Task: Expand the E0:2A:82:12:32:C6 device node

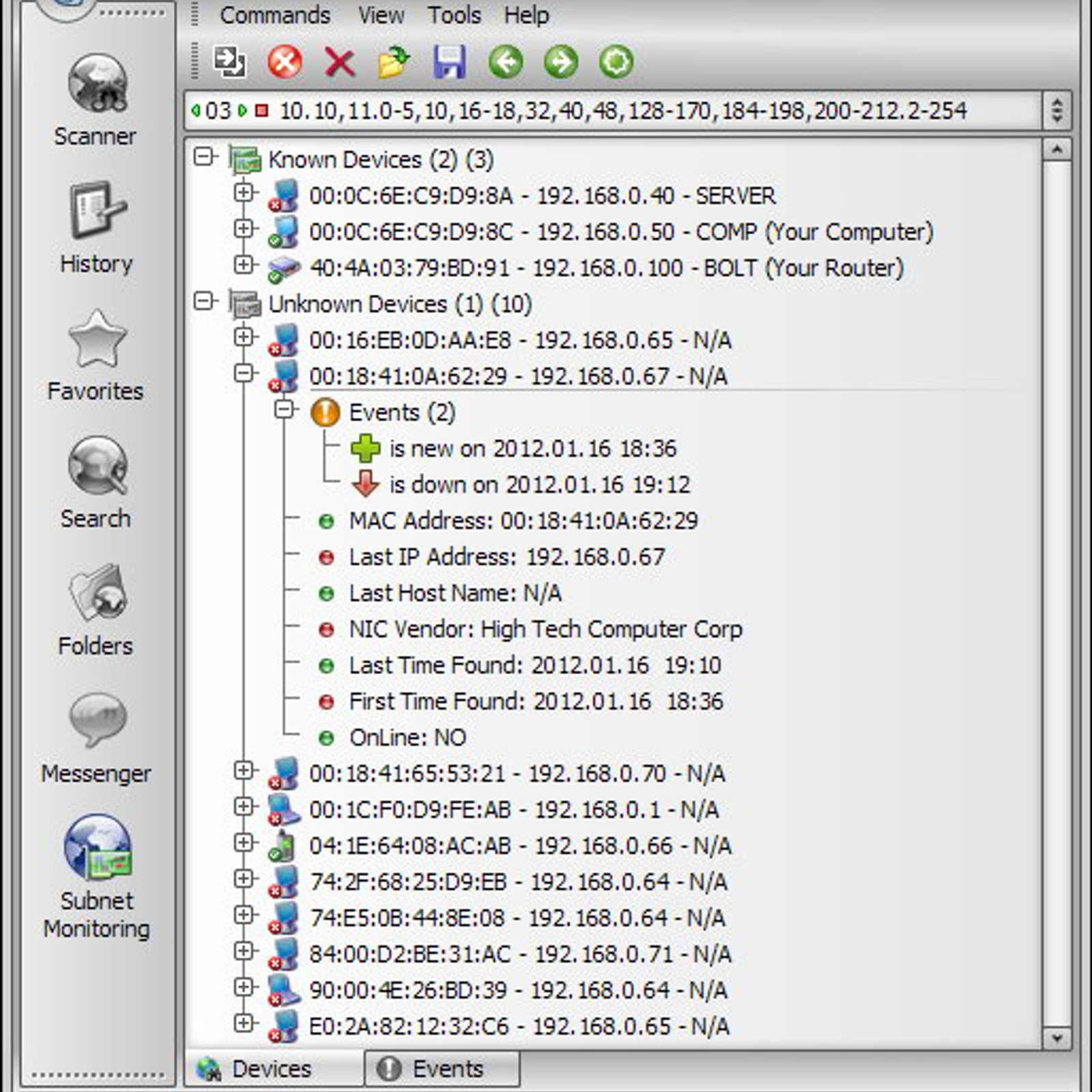Action: tap(244, 1023)
